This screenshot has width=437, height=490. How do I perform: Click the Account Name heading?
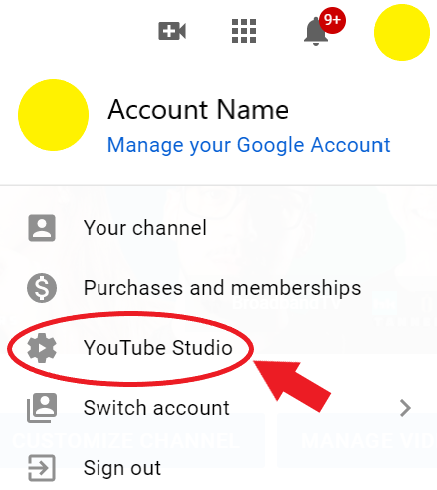[x=198, y=109]
